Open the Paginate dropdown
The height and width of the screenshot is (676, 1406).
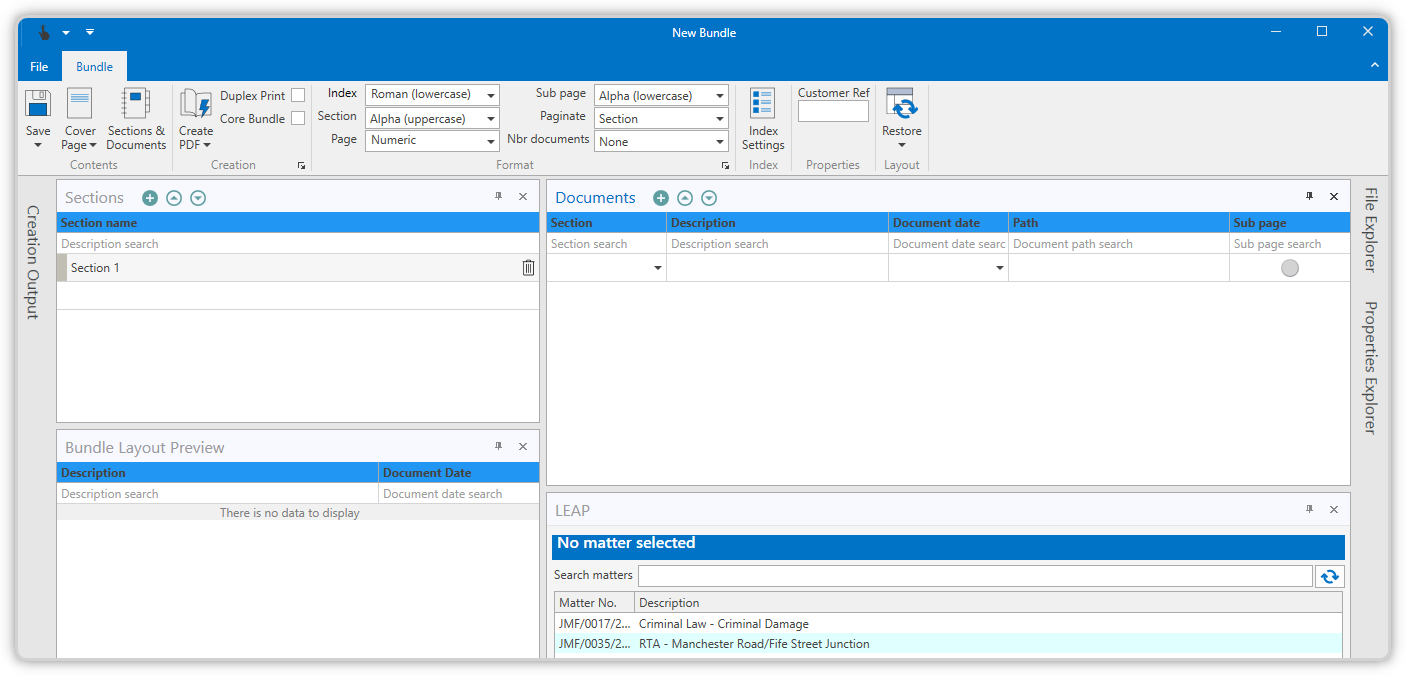(661, 119)
